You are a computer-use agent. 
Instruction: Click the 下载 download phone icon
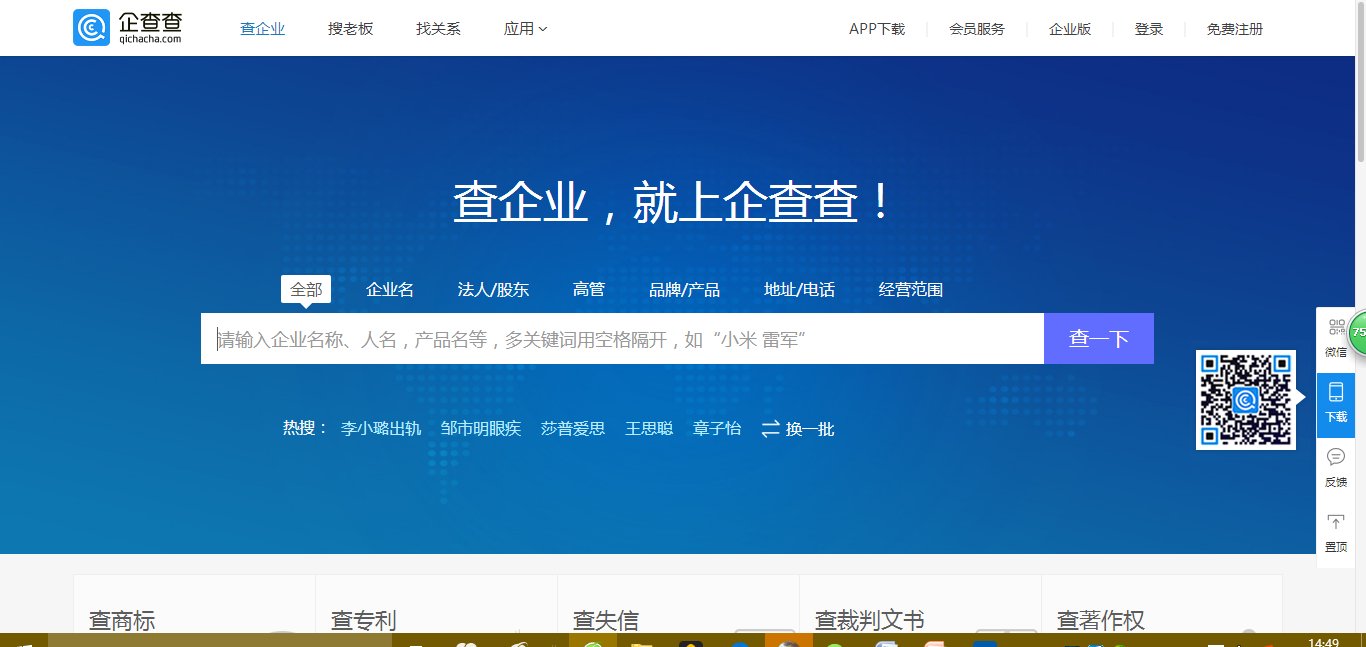tap(1336, 395)
